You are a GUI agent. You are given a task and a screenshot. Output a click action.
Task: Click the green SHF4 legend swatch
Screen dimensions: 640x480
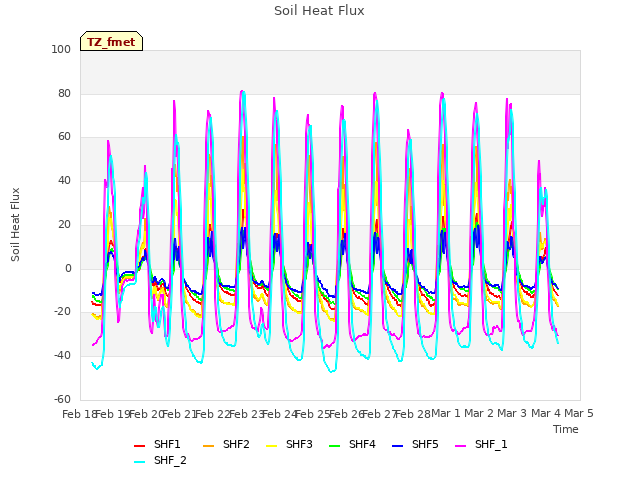click(335, 446)
